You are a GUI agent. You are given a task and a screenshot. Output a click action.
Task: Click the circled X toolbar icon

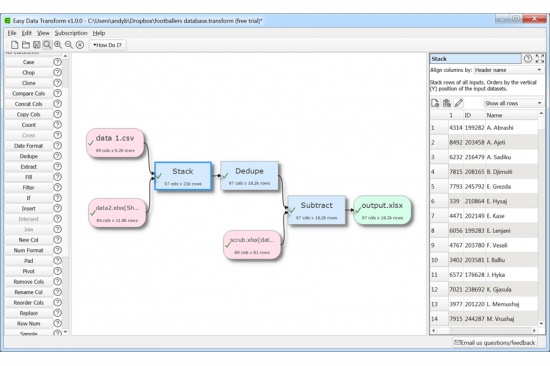coord(80,45)
